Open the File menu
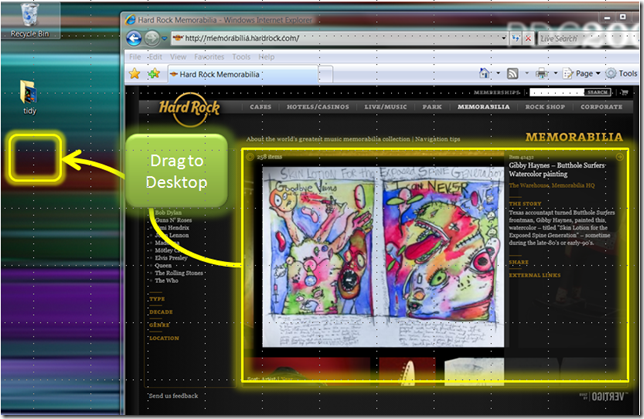The height and width of the screenshot is (419, 644). 135,57
